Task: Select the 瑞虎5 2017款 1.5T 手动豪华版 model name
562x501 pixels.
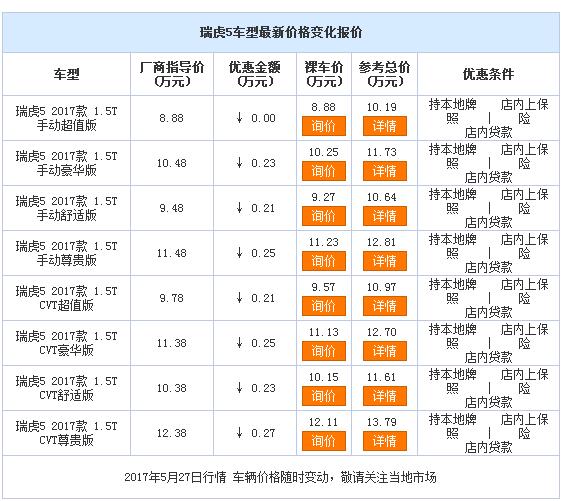Action: click(x=66, y=163)
